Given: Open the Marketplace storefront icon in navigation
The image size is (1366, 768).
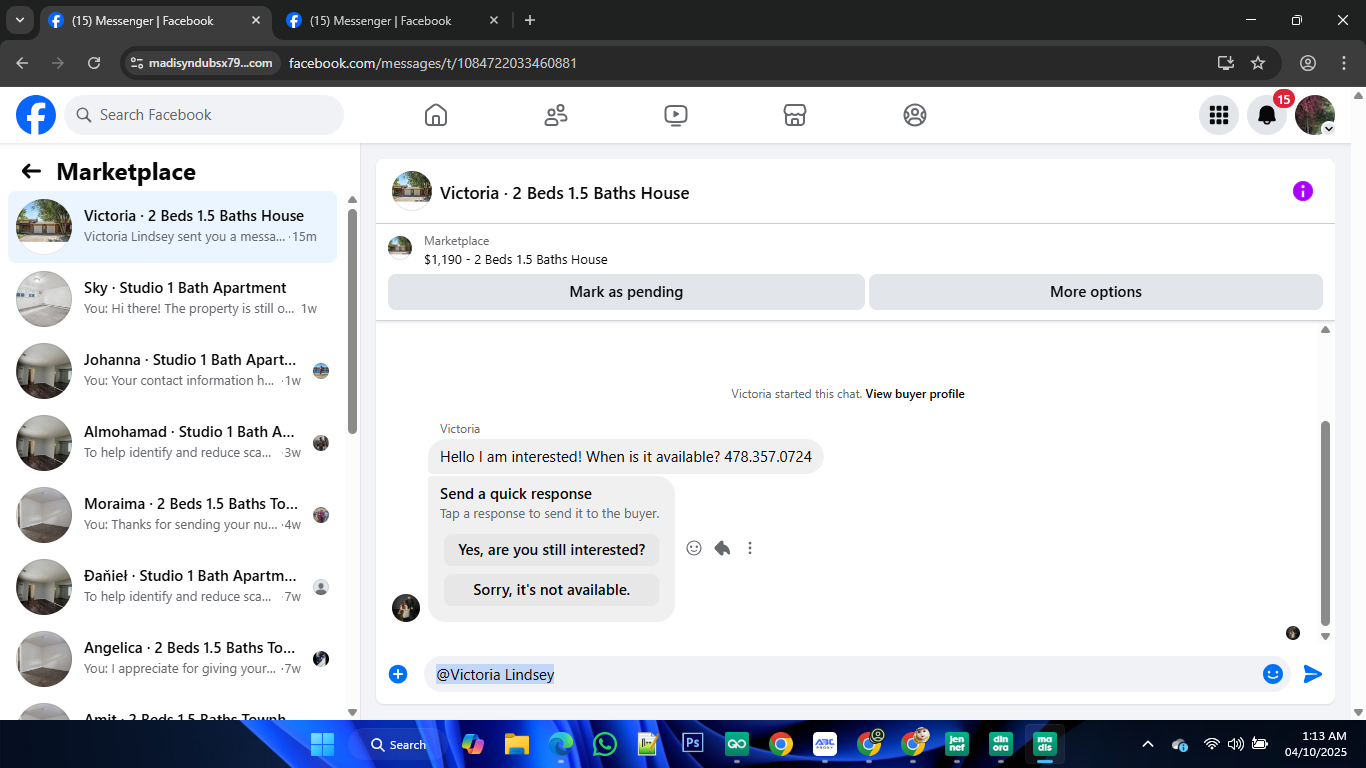Looking at the screenshot, I should tap(795, 115).
